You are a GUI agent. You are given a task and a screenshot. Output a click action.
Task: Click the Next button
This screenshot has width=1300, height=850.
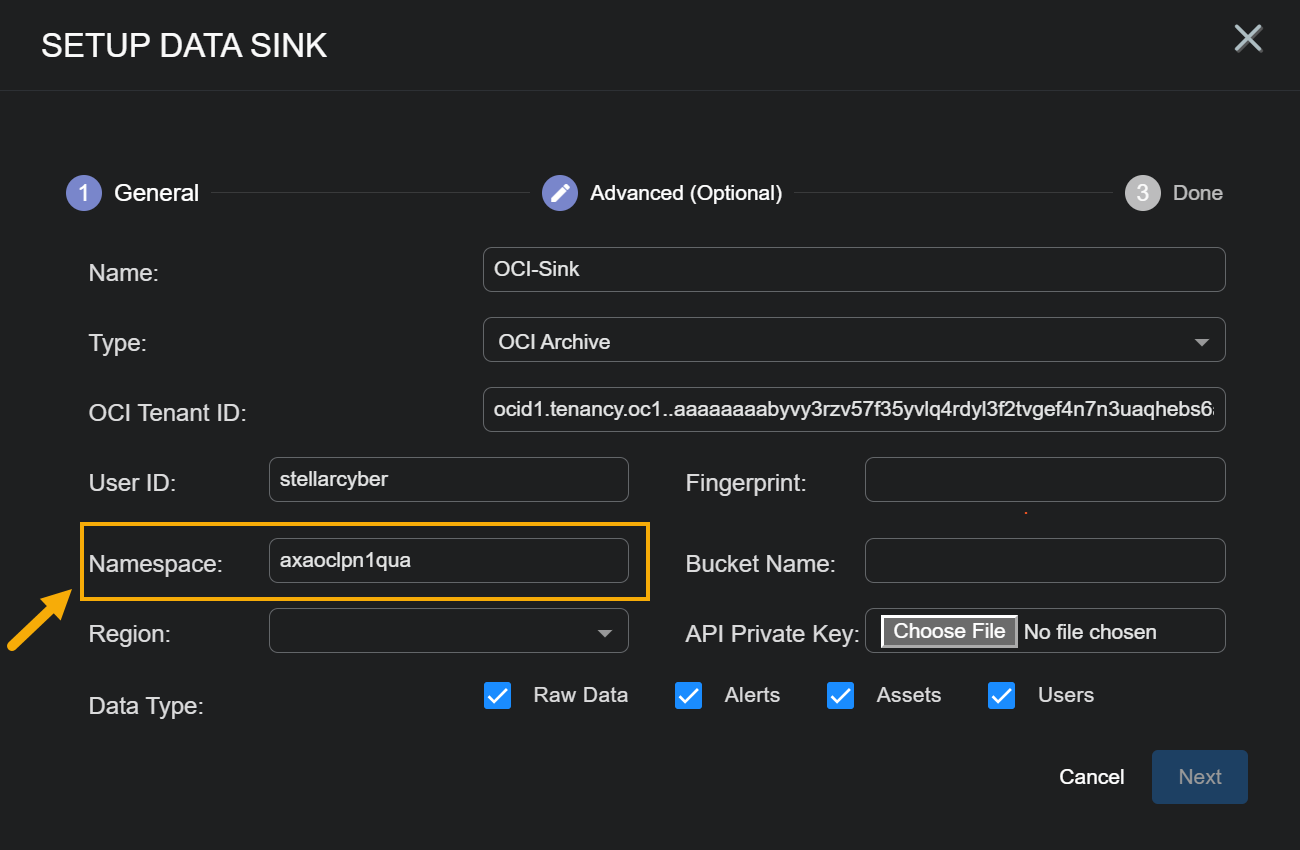point(1199,777)
